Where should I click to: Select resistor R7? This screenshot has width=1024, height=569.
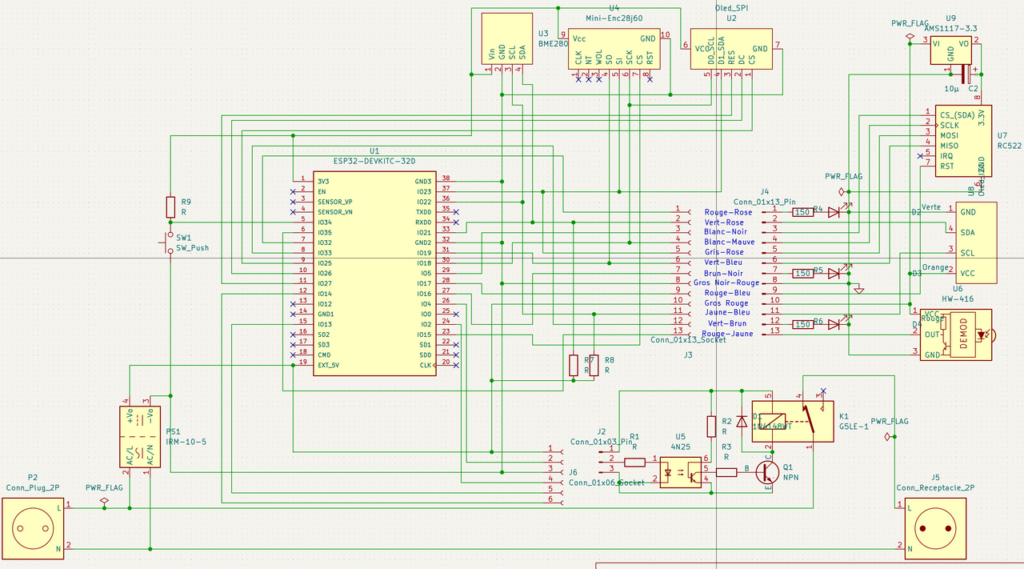tap(573, 365)
